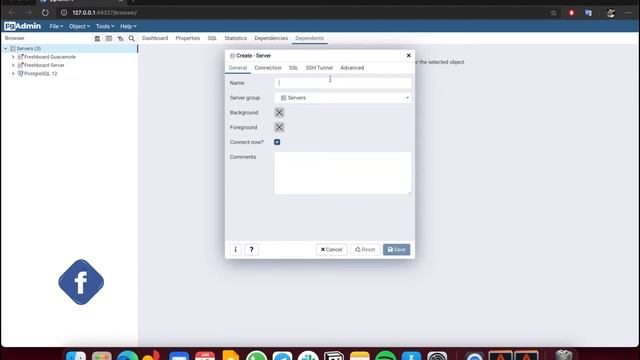
Task: Open the Dashboard tab
Action: pyautogui.click(x=155, y=38)
